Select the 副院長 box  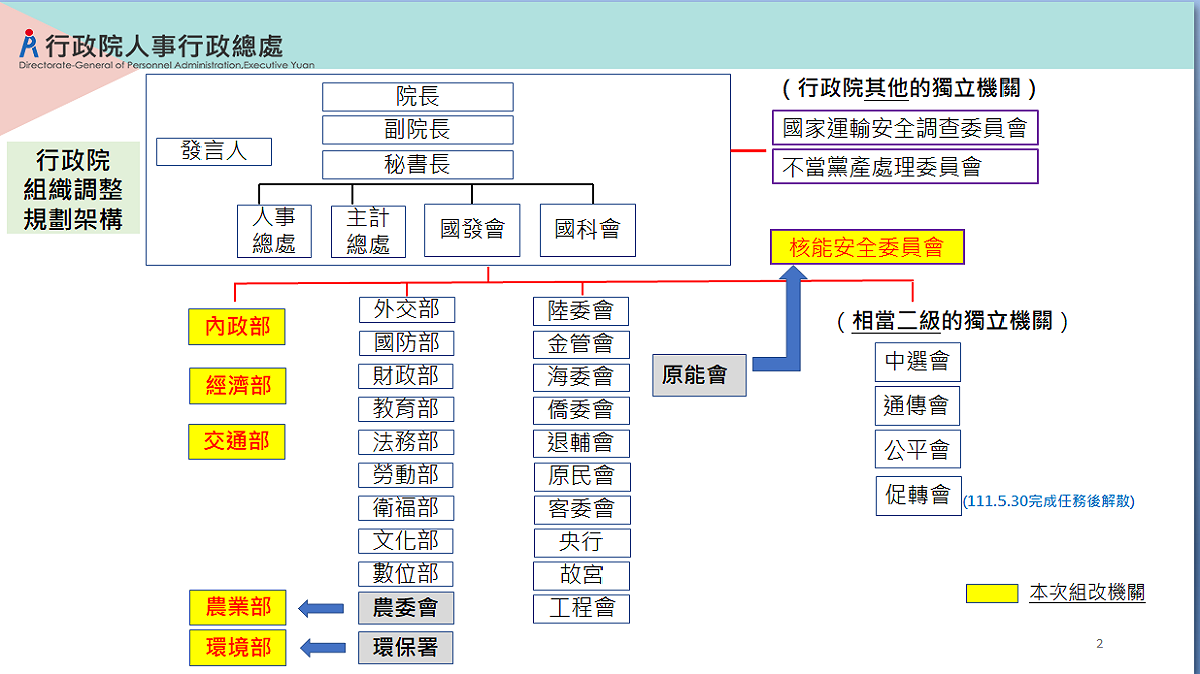click(x=418, y=130)
